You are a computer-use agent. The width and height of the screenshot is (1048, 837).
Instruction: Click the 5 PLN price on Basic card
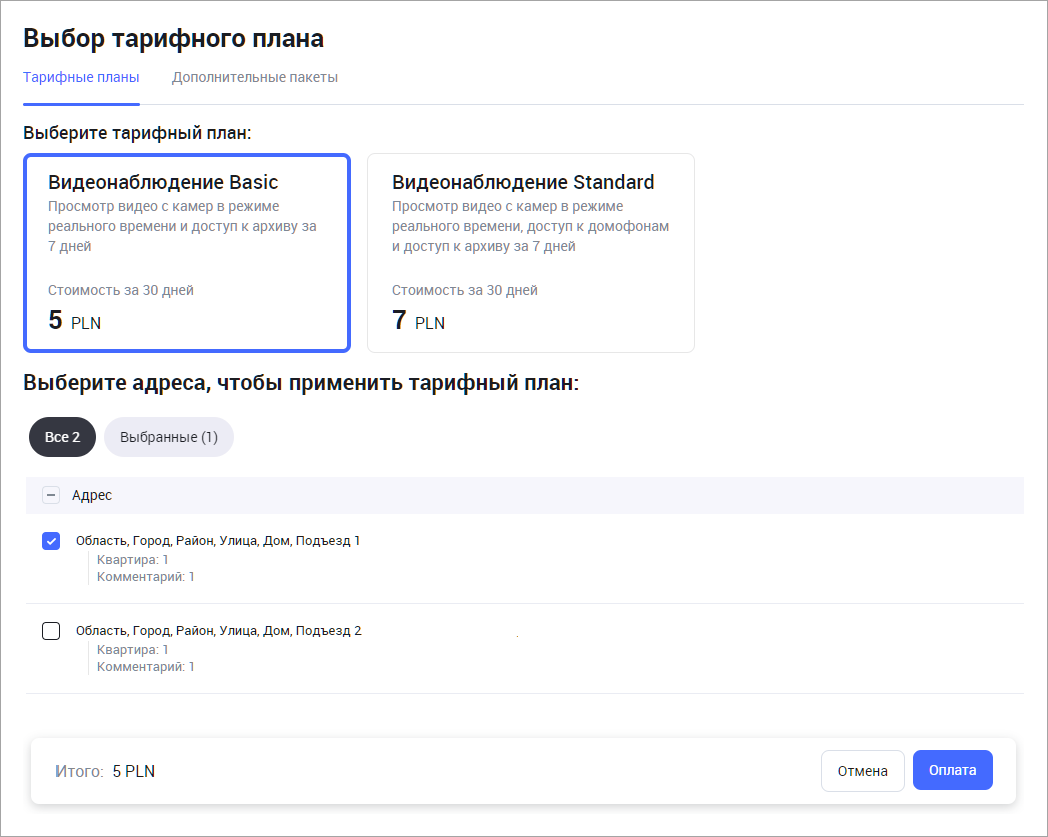coord(75,321)
